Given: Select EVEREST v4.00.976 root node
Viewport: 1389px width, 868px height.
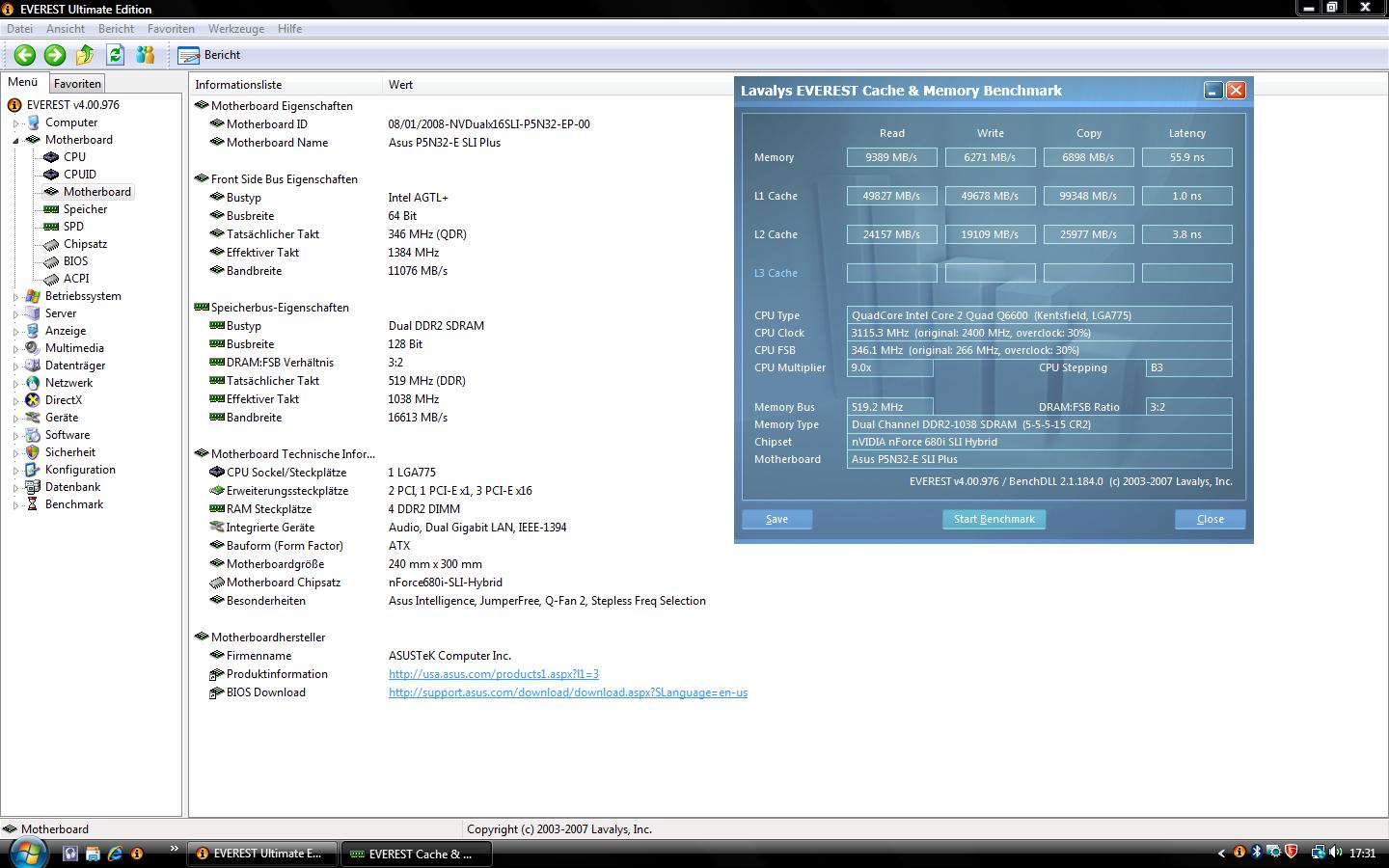Looking at the screenshot, I should click(x=73, y=105).
